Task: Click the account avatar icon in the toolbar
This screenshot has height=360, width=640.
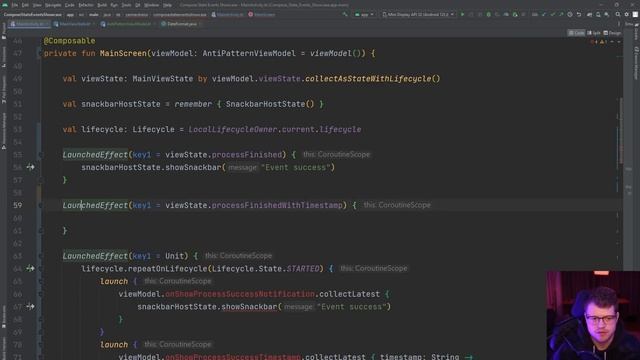Action: click(635, 14)
